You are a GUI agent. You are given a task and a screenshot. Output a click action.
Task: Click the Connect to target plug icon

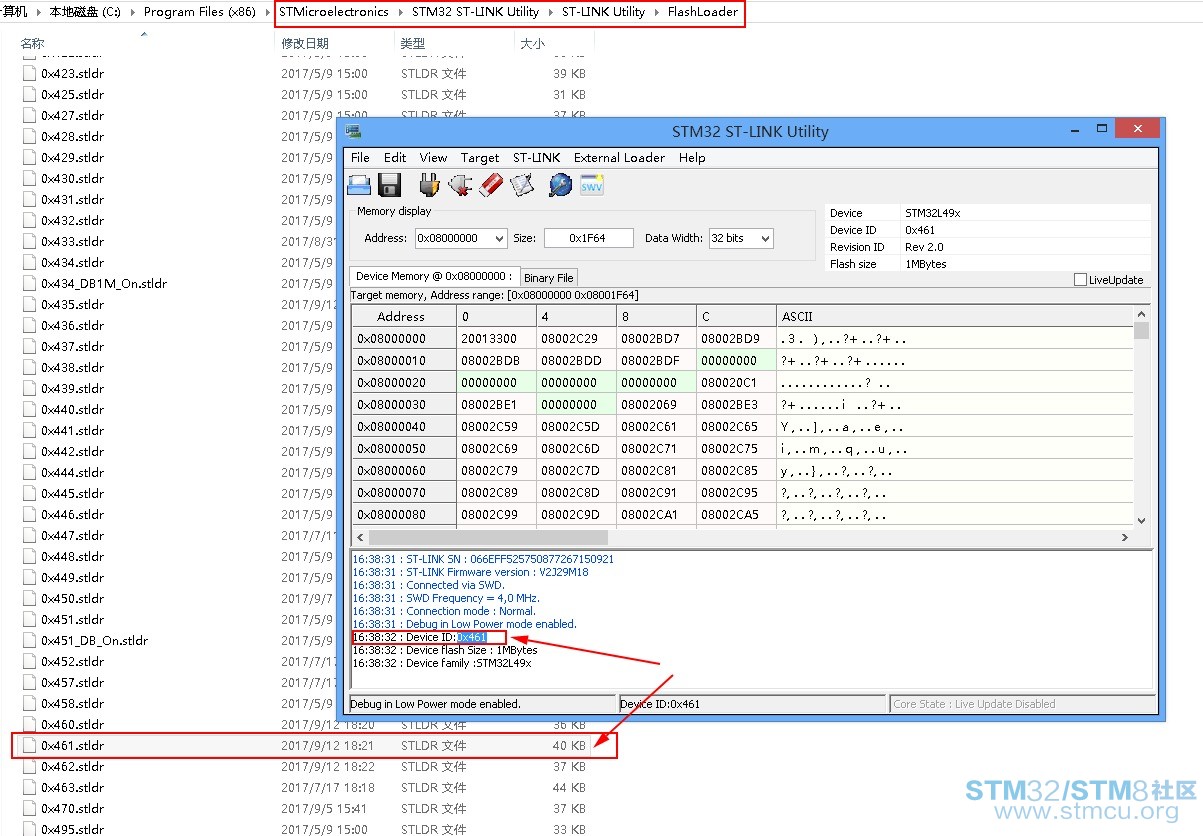[x=429, y=185]
